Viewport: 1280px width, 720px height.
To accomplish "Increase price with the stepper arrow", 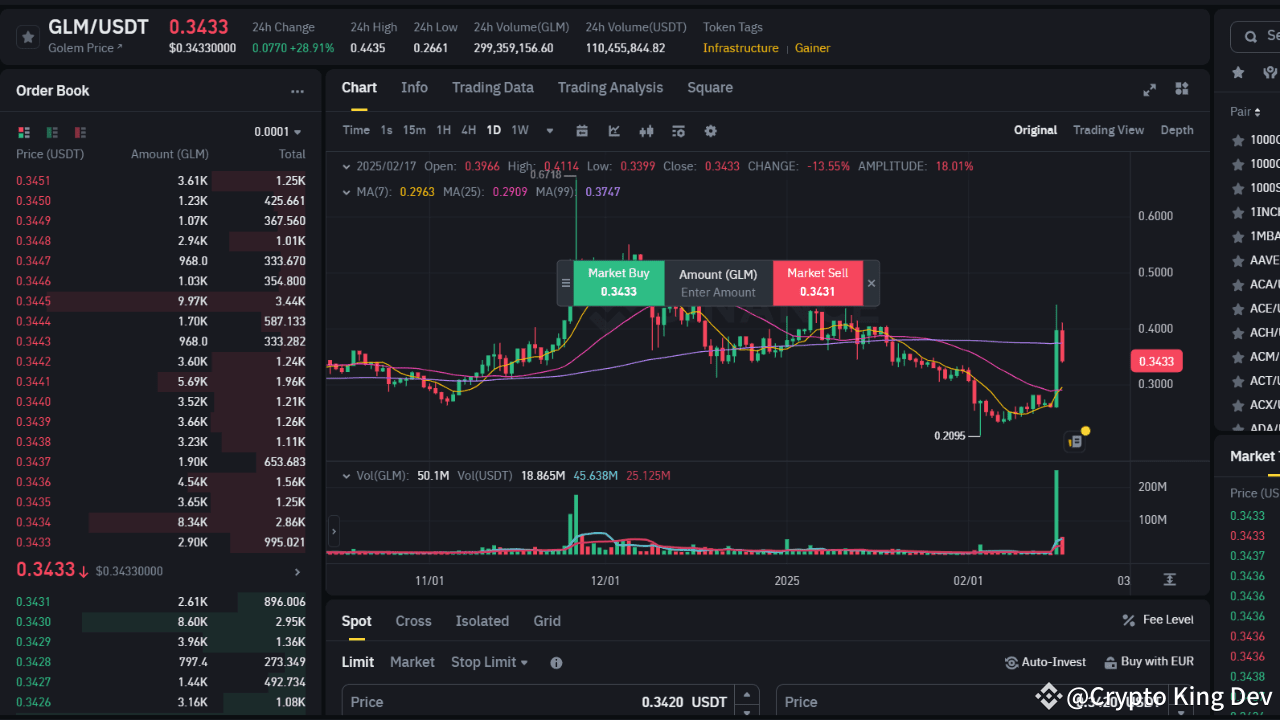I will pos(747,695).
